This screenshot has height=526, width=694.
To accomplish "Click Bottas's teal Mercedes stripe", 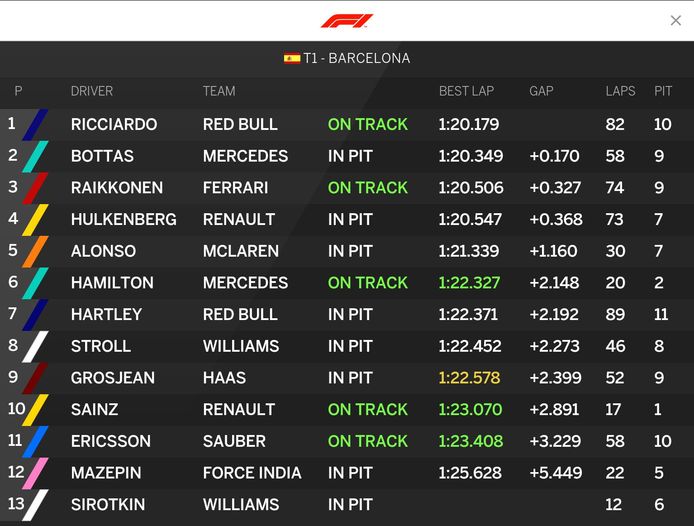I will [35, 157].
